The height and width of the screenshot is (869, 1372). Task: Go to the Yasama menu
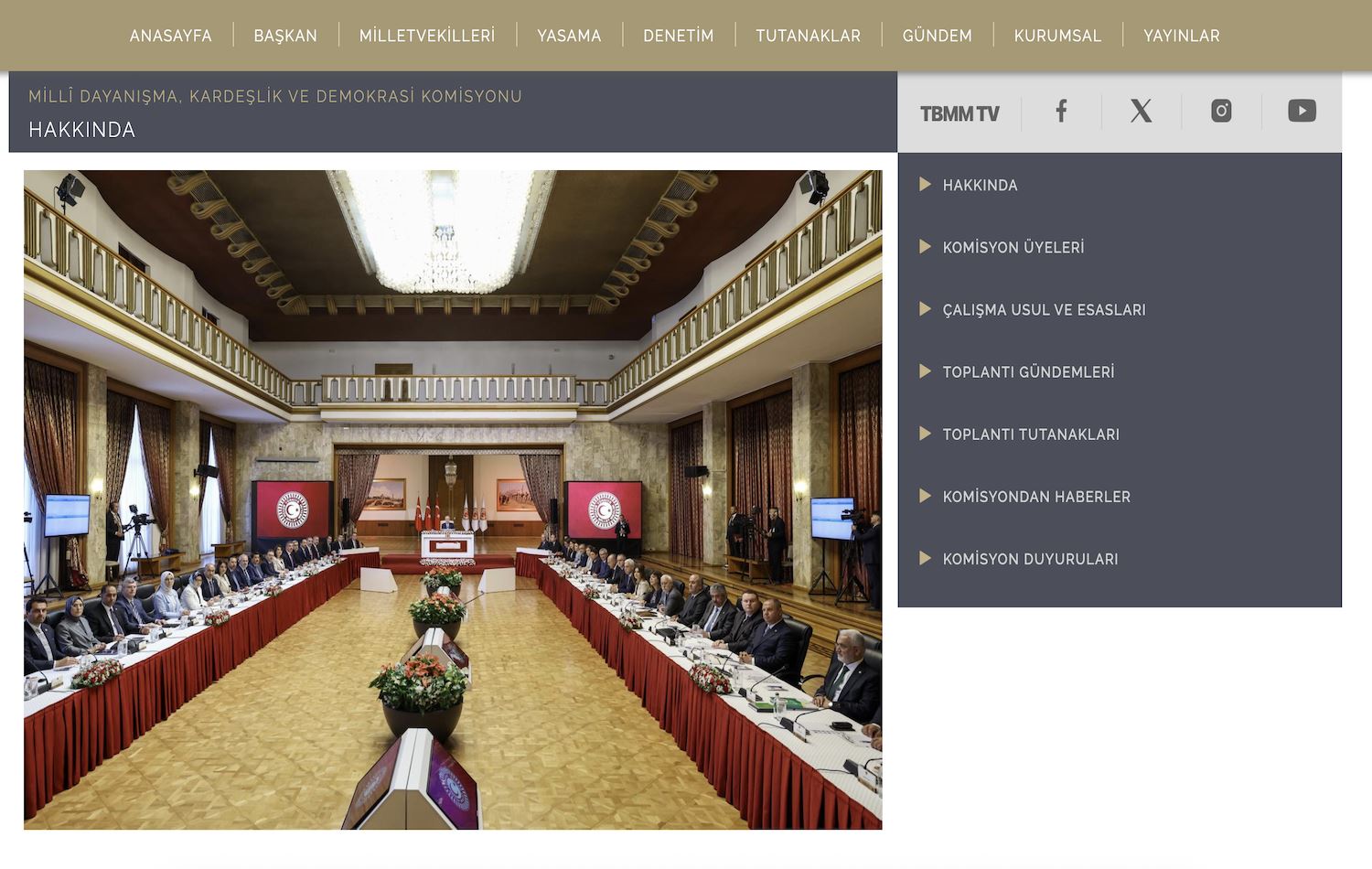569,36
